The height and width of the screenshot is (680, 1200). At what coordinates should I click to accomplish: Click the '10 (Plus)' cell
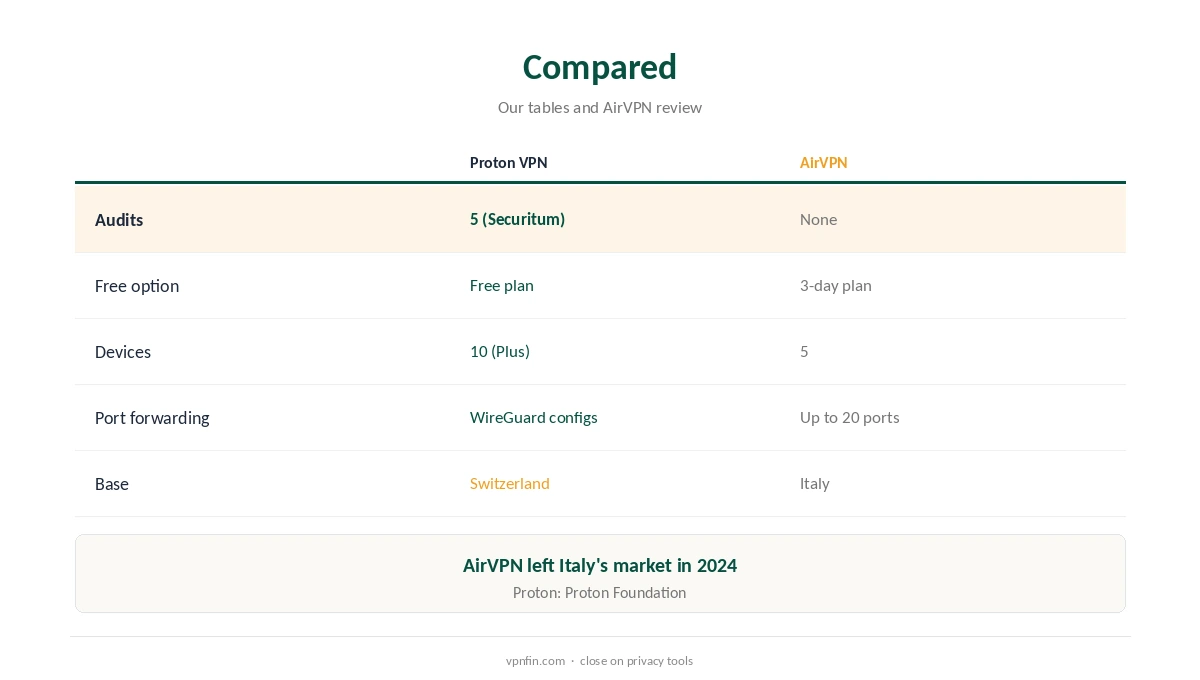click(x=500, y=351)
